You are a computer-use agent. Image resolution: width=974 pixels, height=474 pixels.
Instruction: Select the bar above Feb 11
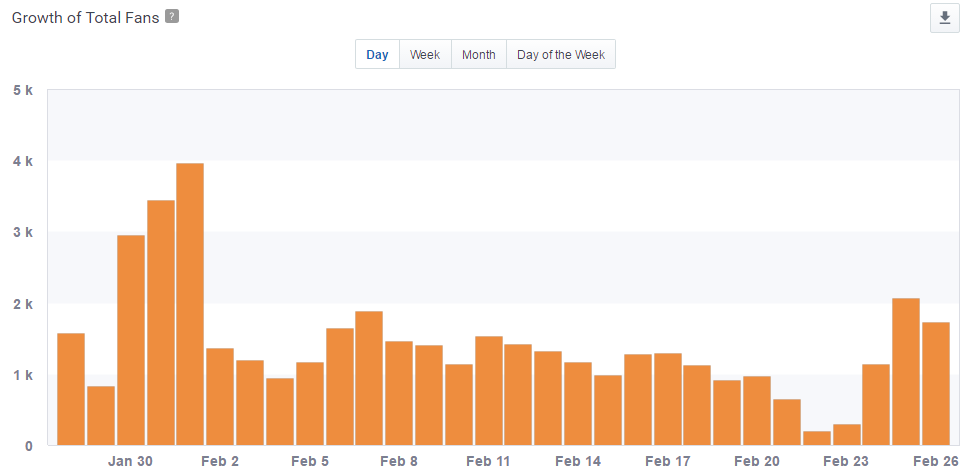click(488, 390)
